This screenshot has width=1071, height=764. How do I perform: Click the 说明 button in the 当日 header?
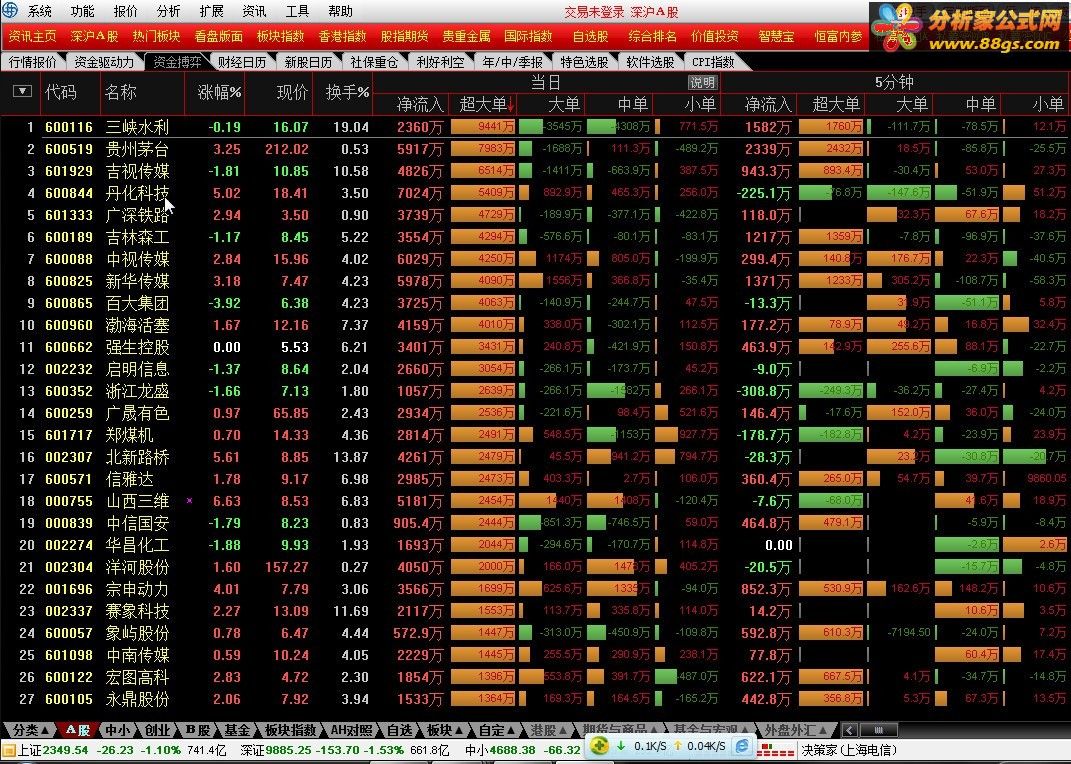click(x=702, y=83)
